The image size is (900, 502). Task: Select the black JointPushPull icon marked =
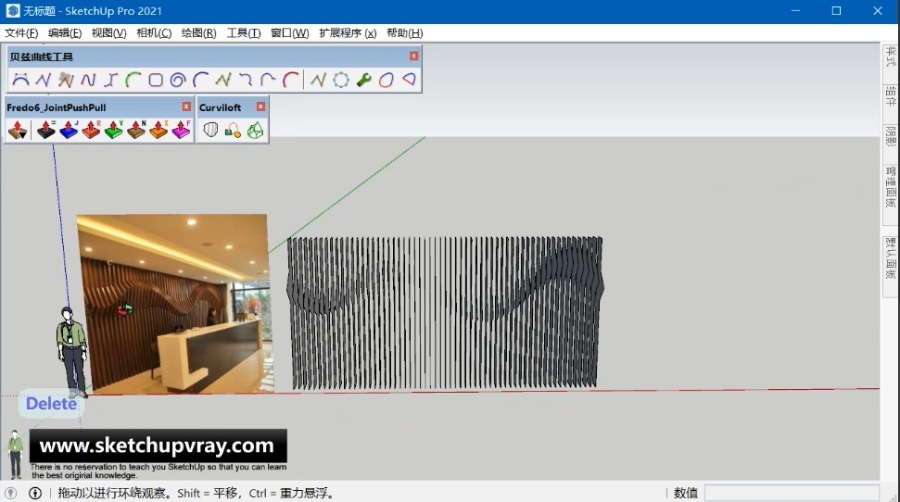[46, 130]
